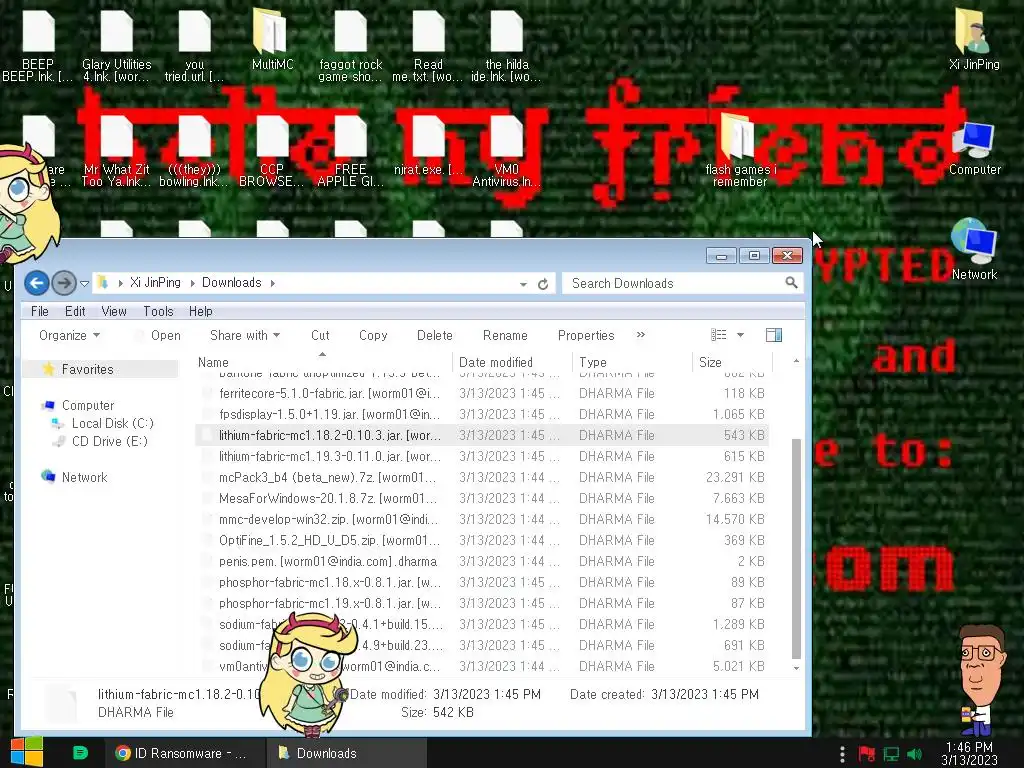Open the Help menu
Viewport: 1024px width, 768px height.
point(200,312)
